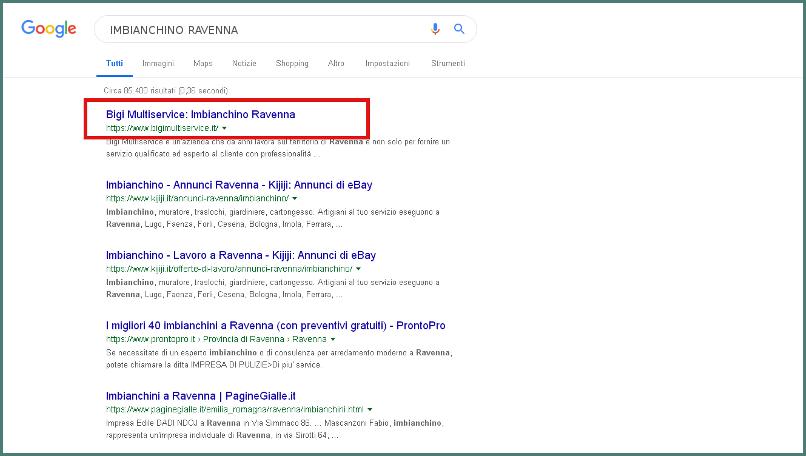Click the Bigi Multiservice description snippet
Screen dimensions: 806x456
coord(278,148)
